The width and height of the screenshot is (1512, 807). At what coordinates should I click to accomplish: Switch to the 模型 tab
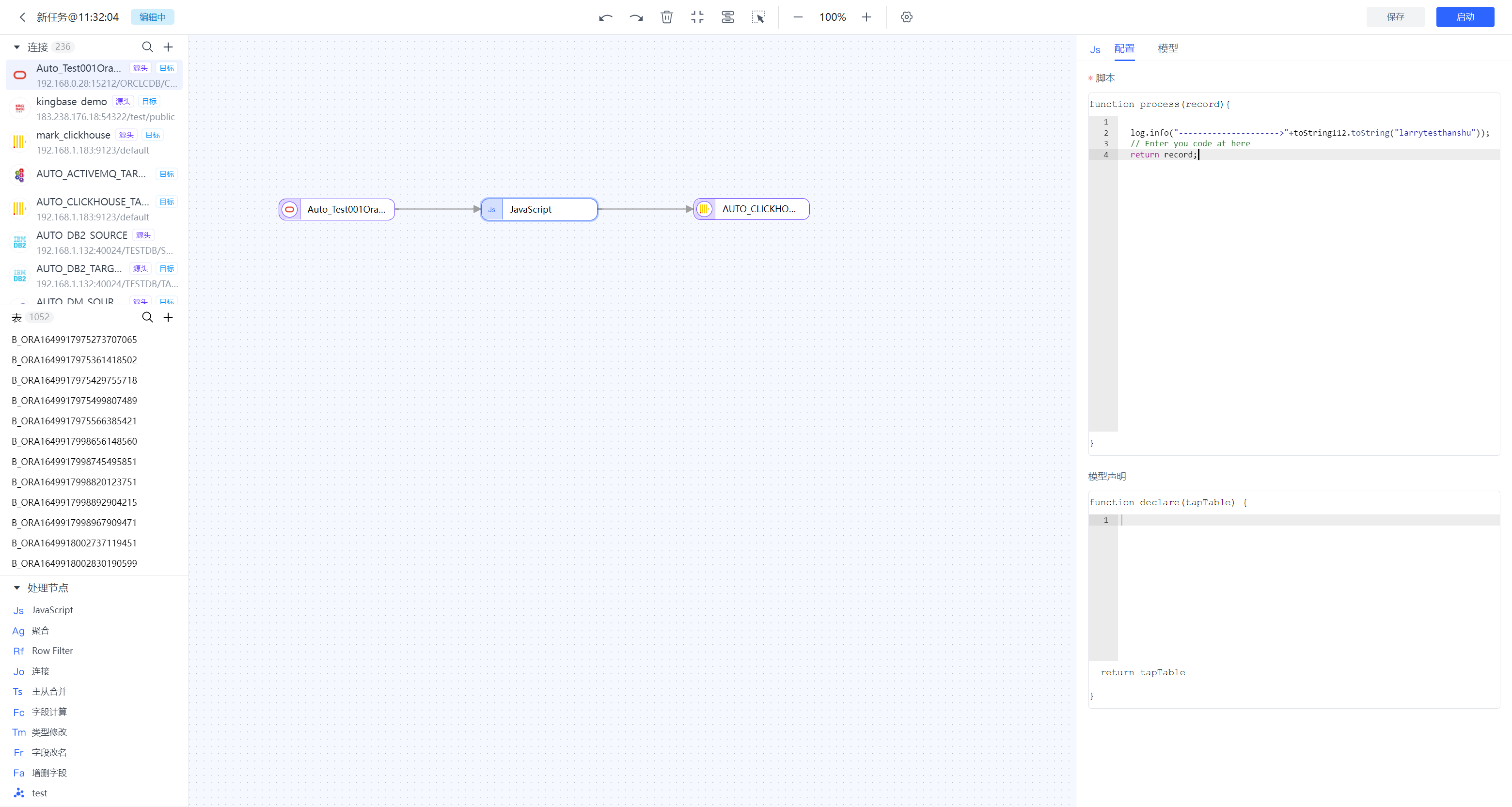click(1167, 48)
